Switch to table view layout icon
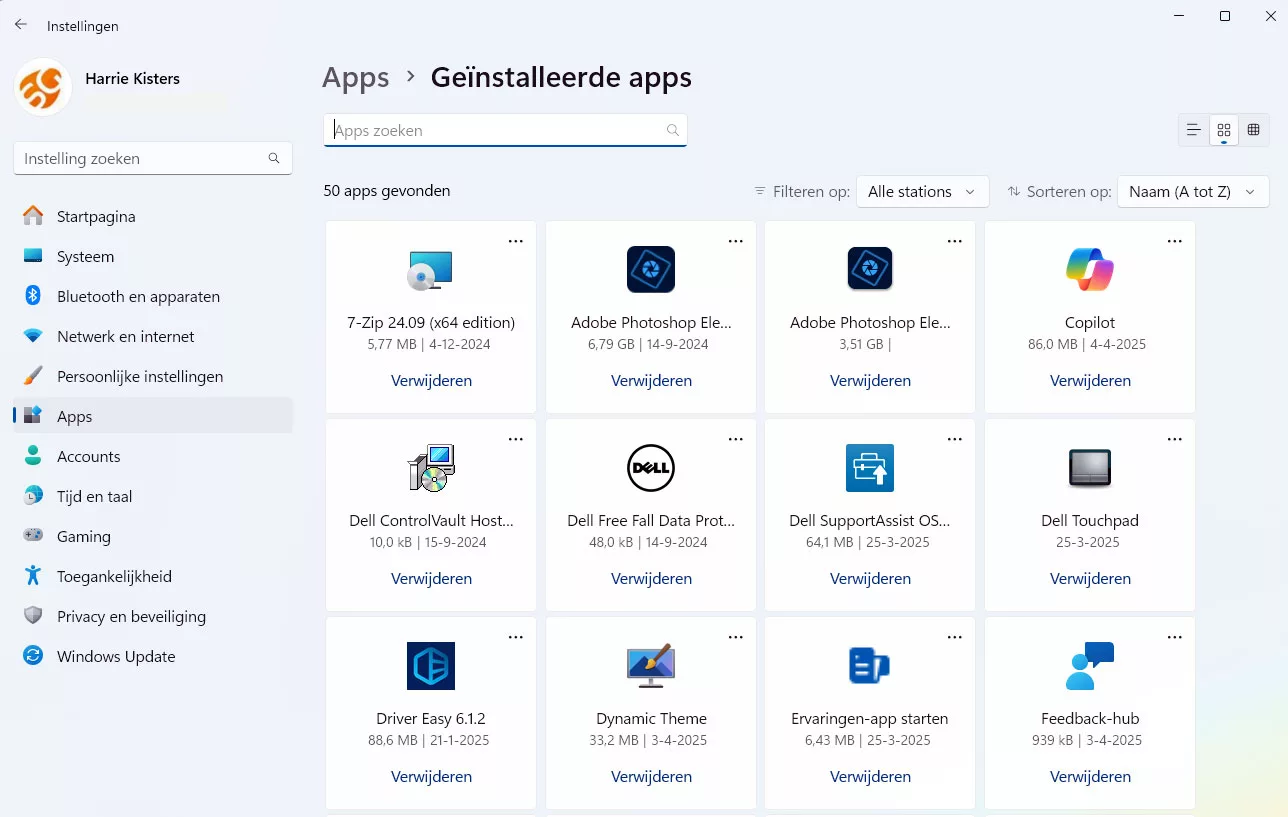 pos(1253,130)
